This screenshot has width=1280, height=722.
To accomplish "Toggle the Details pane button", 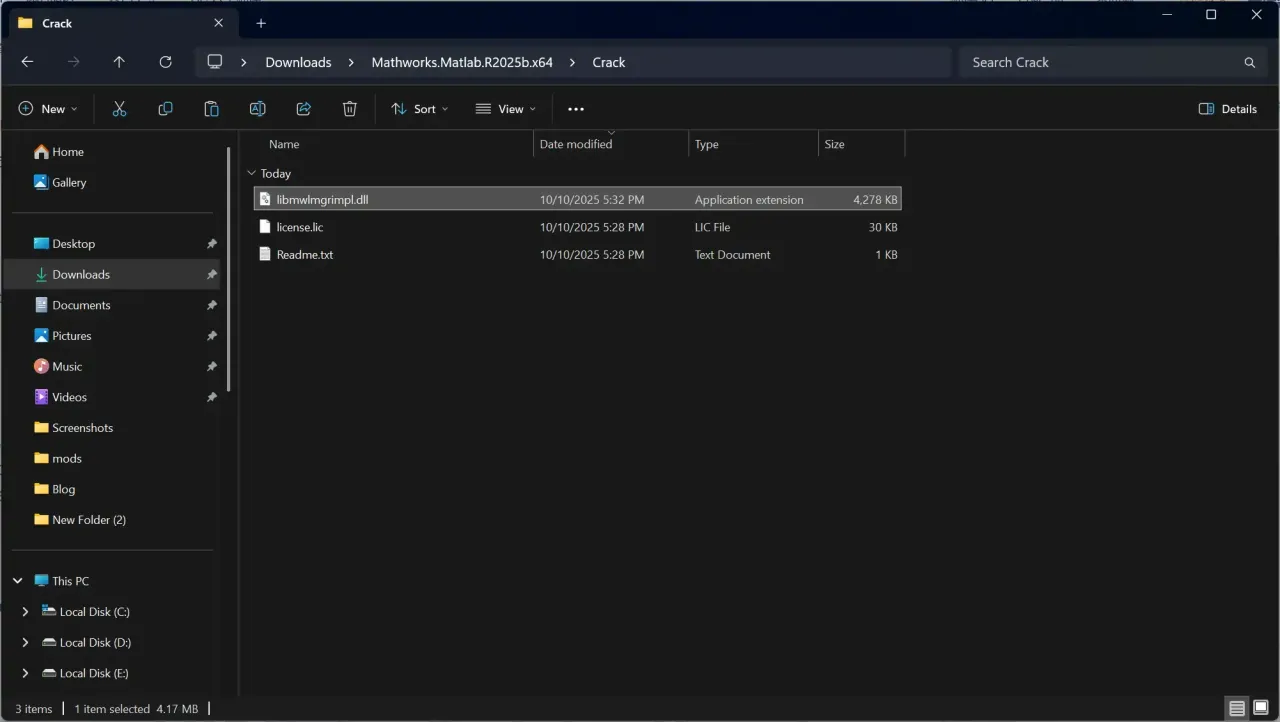I will pyautogui.click(x=1227, y=109).
